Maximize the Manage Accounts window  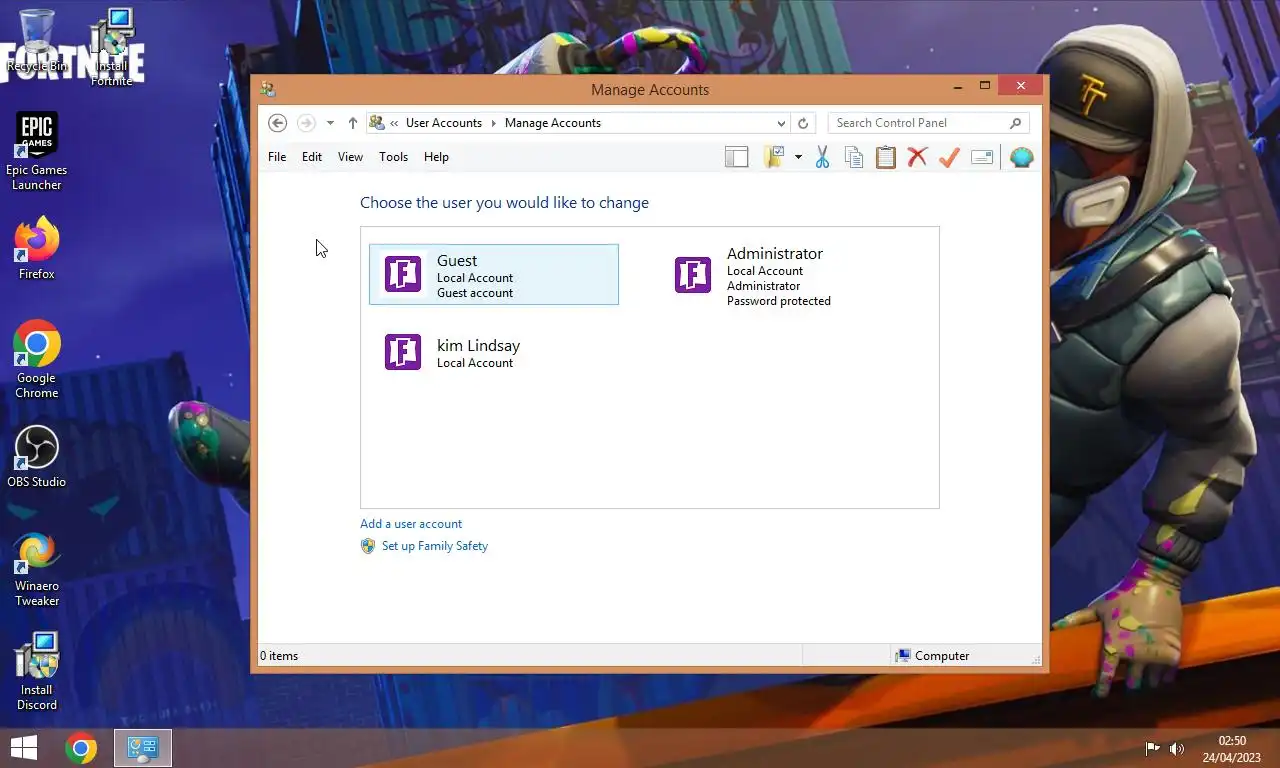pyautogui.click(x=984, y=87)
